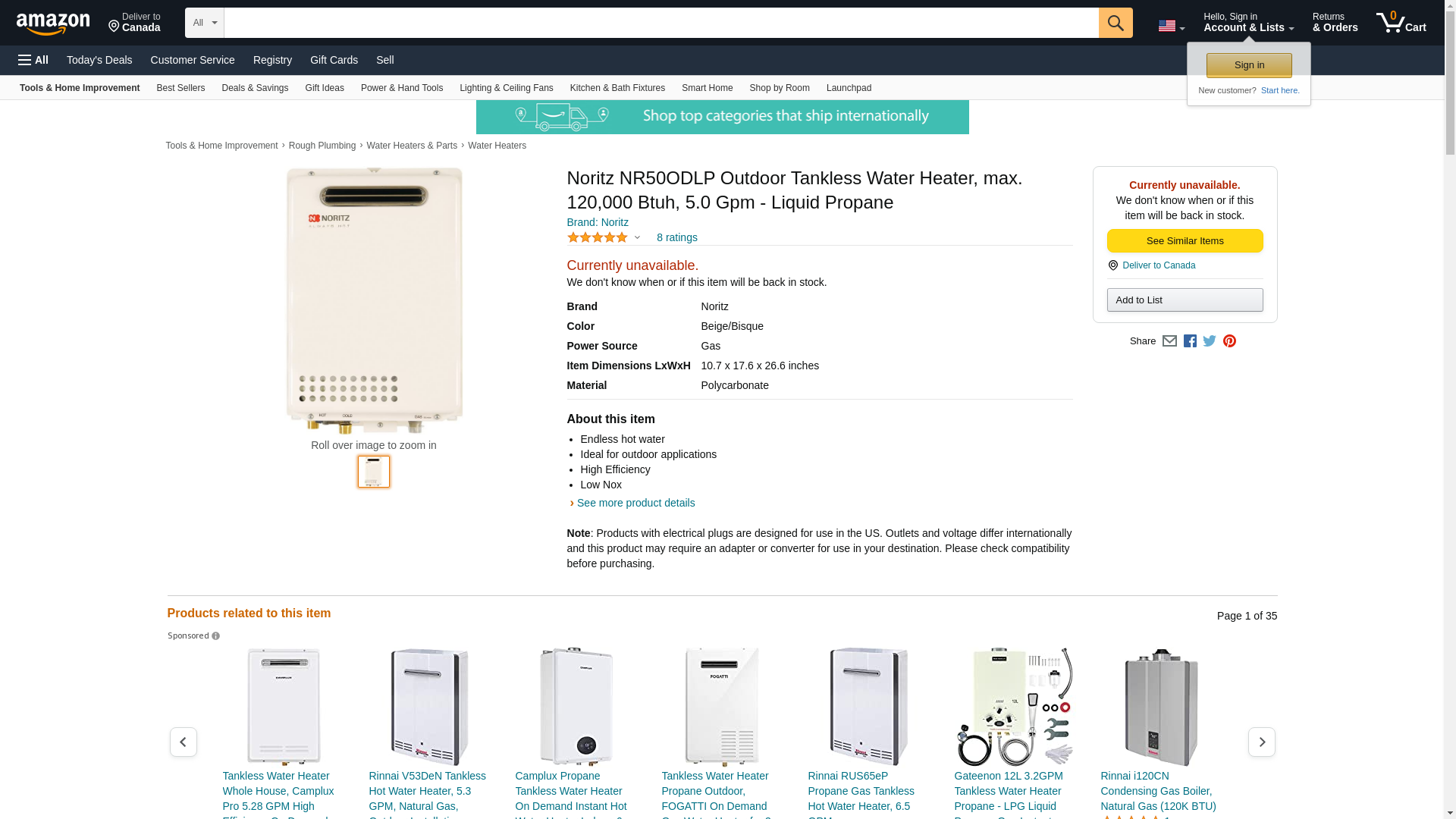Click the See Similar Items button
The image size is (1456, 819).
coord(1185,241)
